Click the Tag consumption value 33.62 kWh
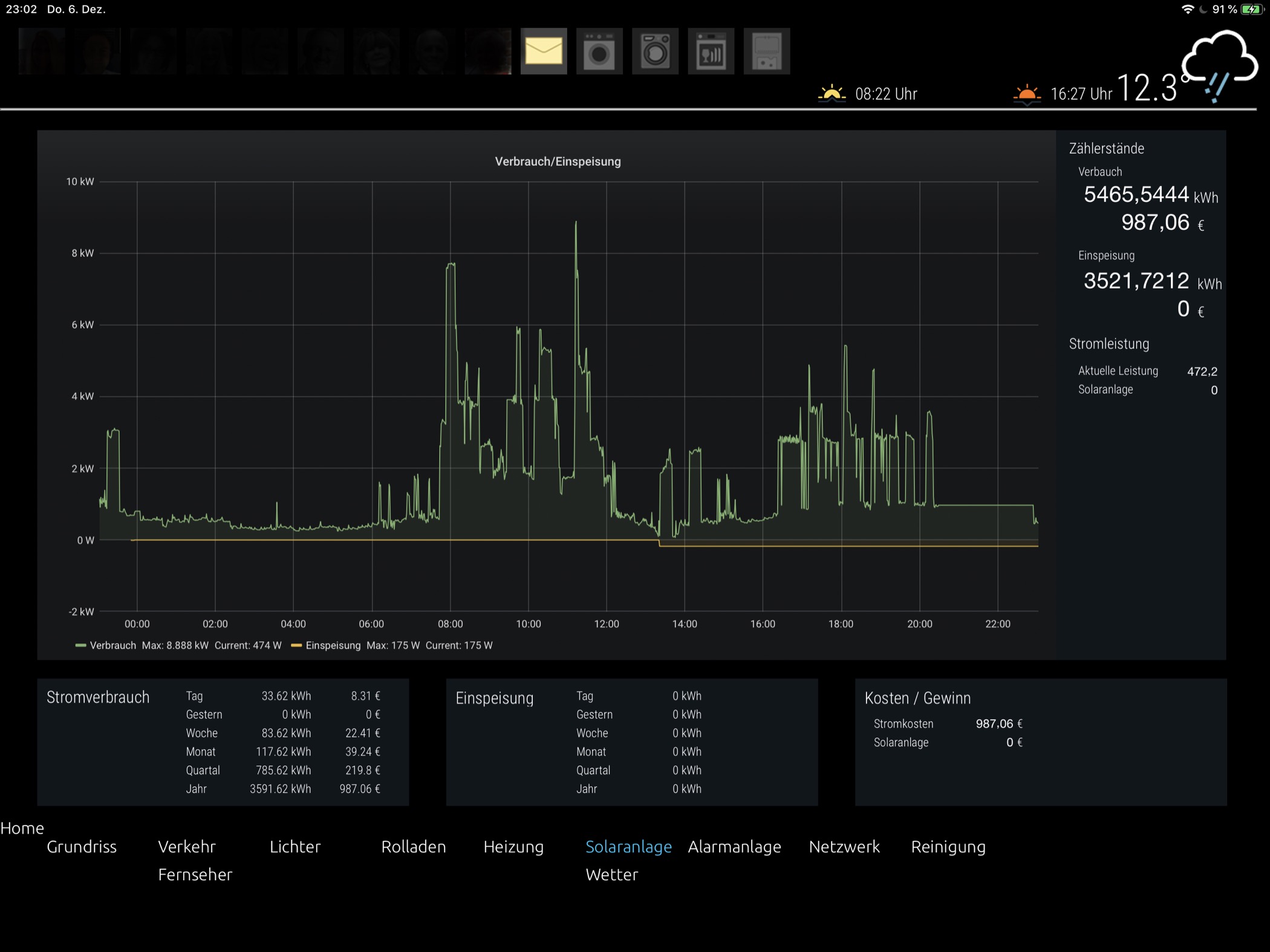This screenshot has width=1270, height=952. (286, 696)
